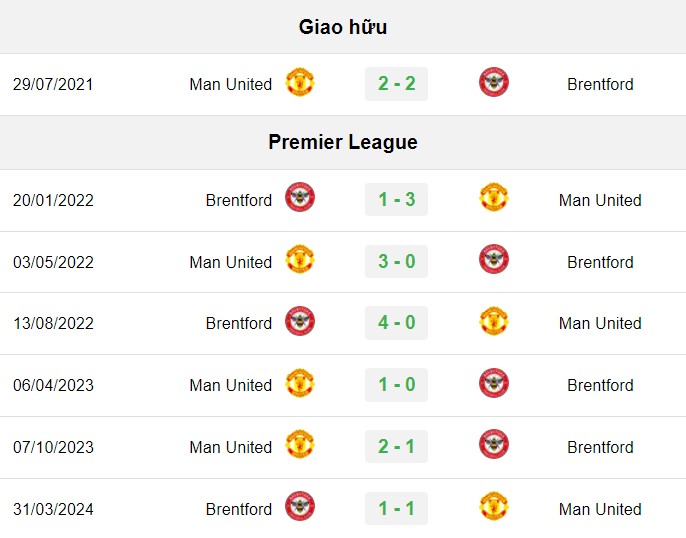686x538 pixels.
Task: Select the Giao hữu section header
Action: [343, 27]
